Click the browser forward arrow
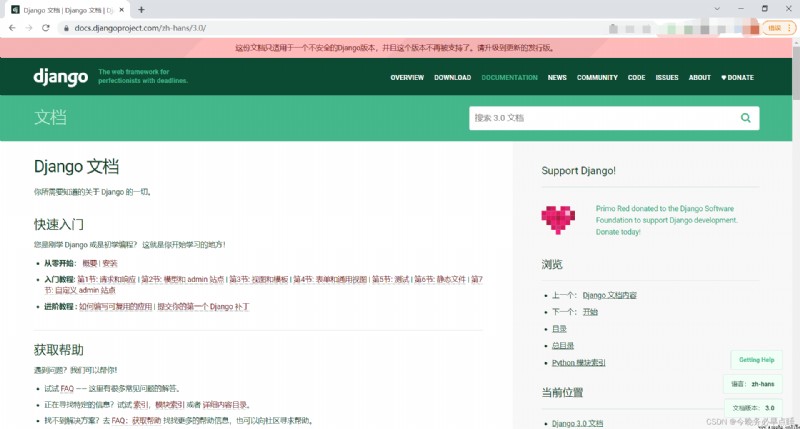800x429 pixels. point(29,28)
